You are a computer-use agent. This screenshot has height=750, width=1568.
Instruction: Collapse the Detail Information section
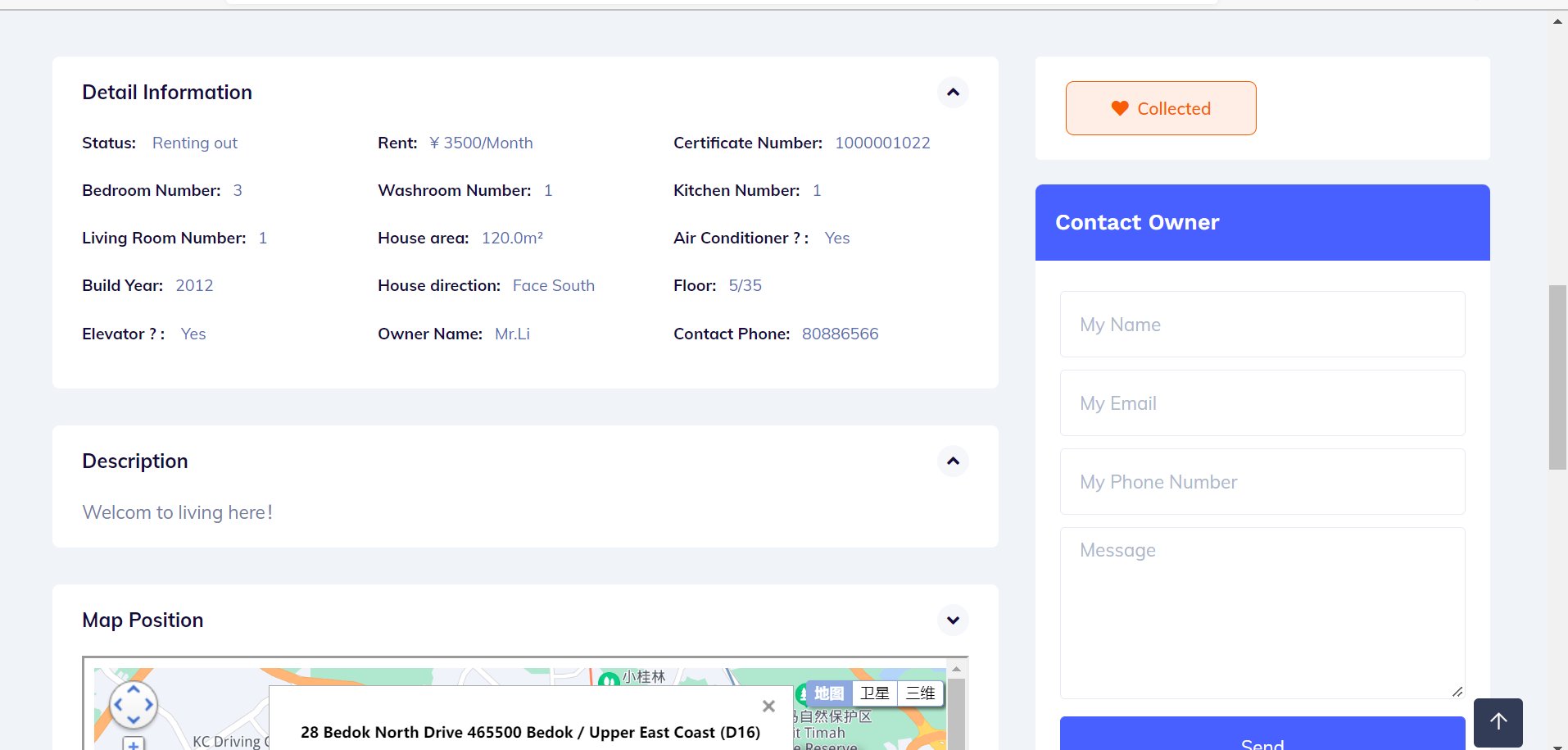click(953, 92)
